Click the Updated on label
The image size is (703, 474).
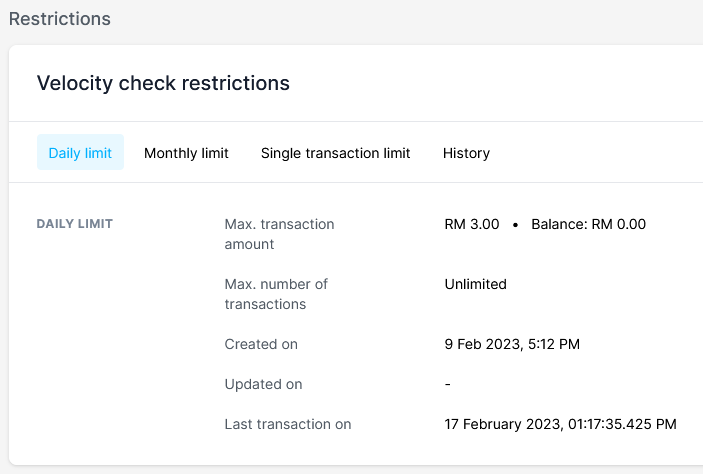[263, 384]
